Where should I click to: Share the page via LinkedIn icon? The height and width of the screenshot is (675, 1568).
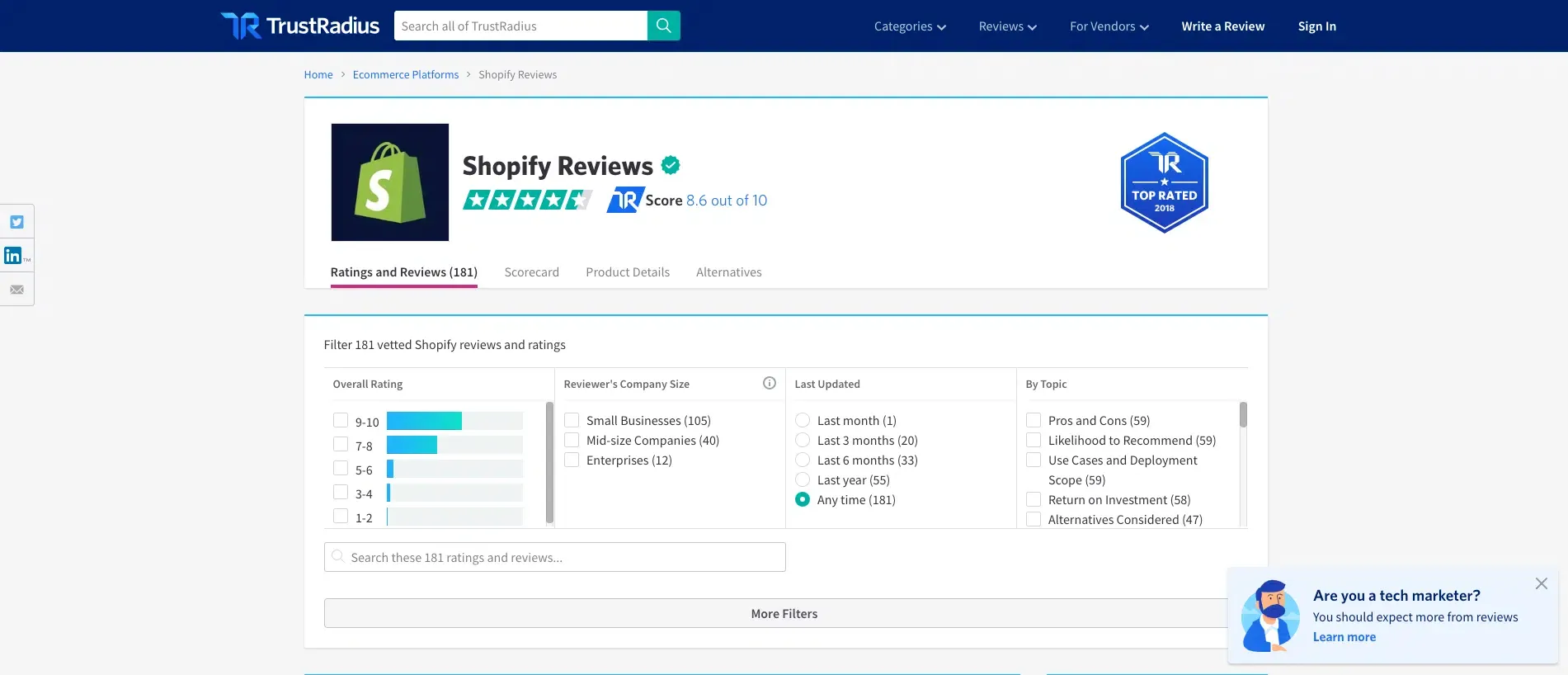coord(14,256)
